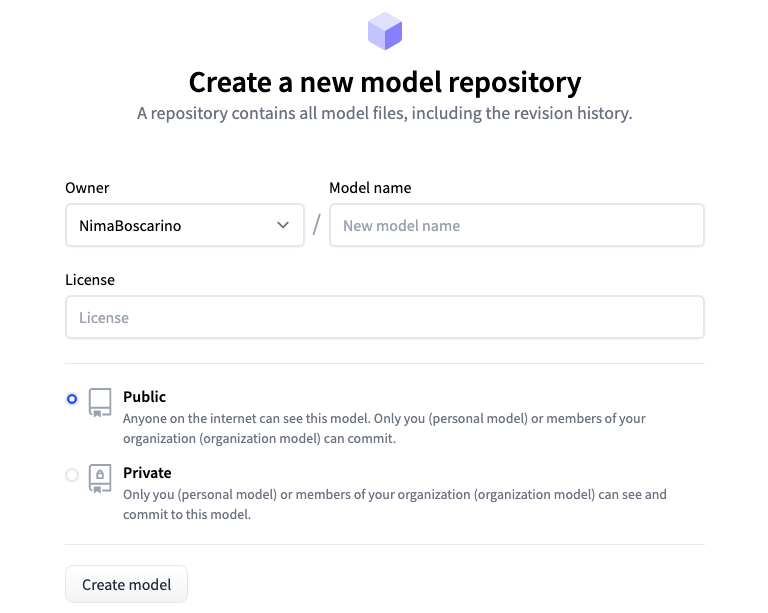The width and height of the screenshot is (768, 613).
Task: Select the Private radio button
Action: pyautogui.click(x=72, y=475)
